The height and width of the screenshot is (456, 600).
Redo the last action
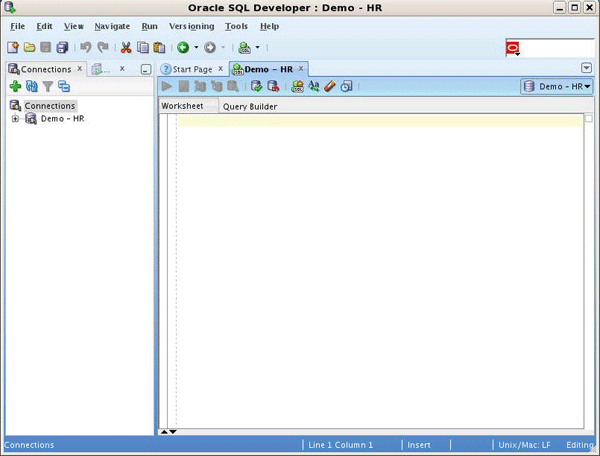pos(103,47)
